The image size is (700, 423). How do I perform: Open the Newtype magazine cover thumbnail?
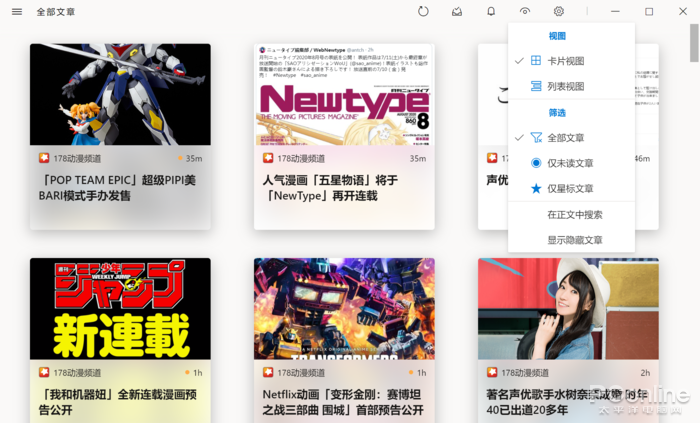tap(344, 95)
